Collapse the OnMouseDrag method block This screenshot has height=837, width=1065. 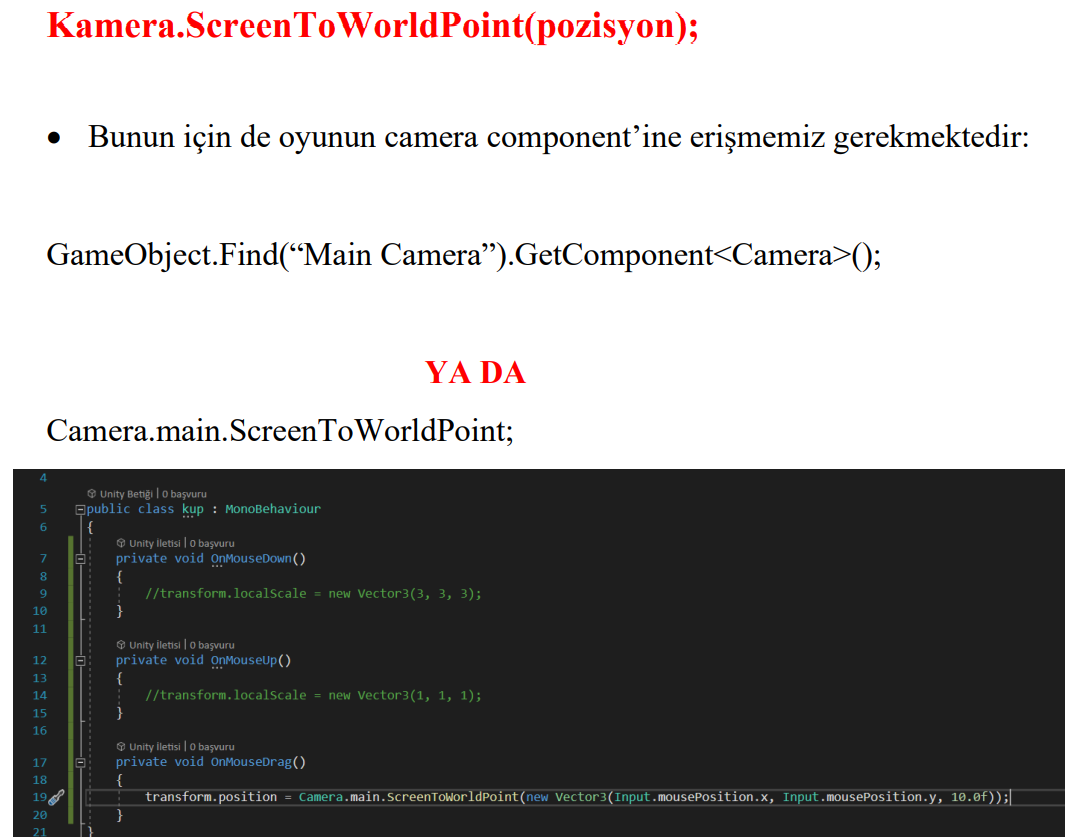pyautogui.click(x=96, y=762)
